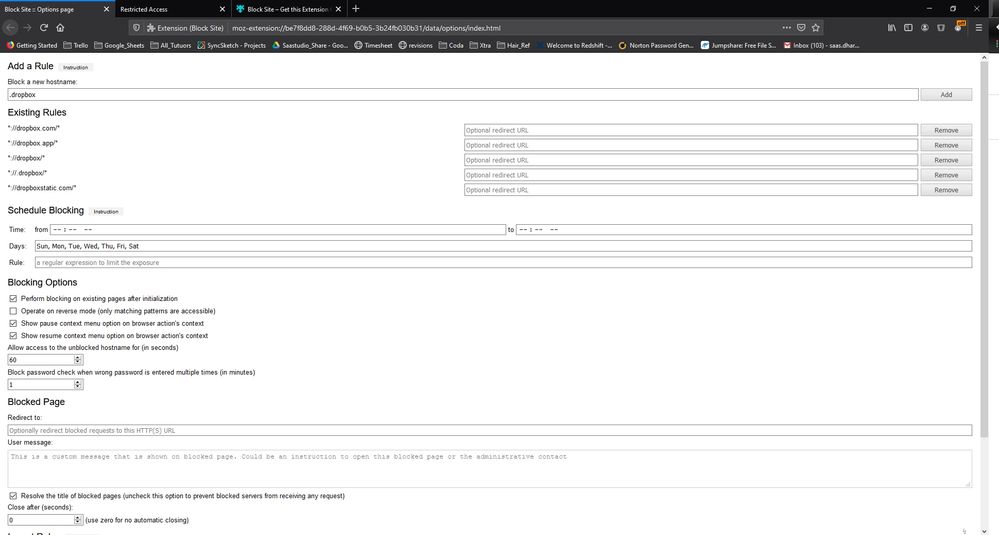Open Norton Password Generator bookmark
The width and height of the screenshot is (999, 535).
(656, 45)
